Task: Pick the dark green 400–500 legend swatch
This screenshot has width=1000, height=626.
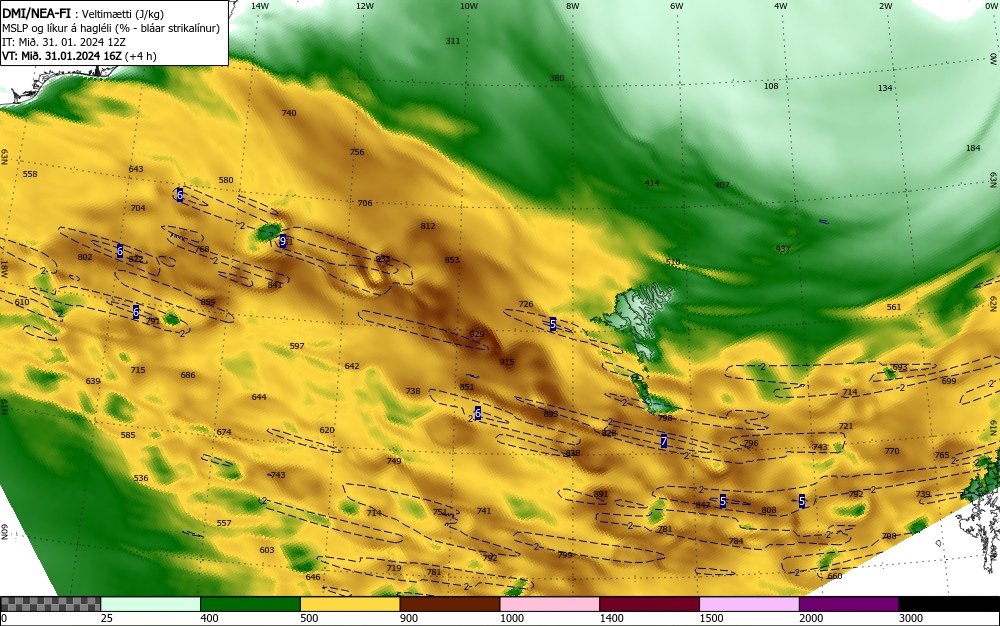Action: 250,604
